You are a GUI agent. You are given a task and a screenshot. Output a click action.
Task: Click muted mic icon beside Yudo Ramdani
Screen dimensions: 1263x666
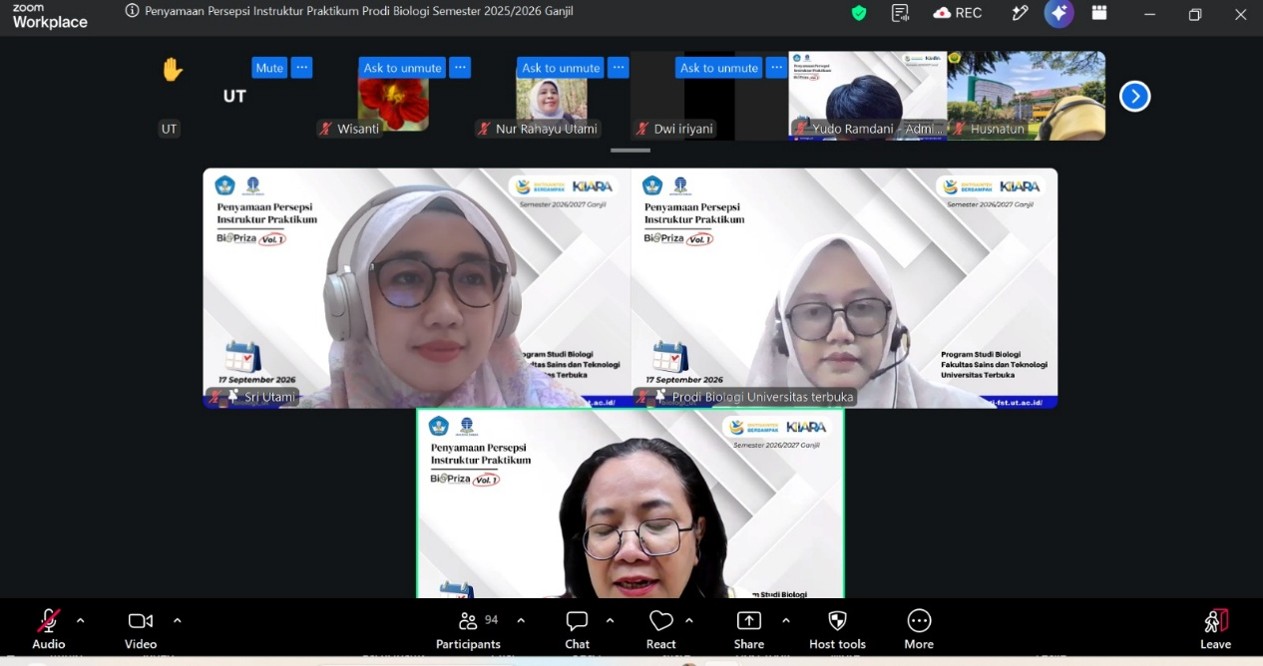801,129
